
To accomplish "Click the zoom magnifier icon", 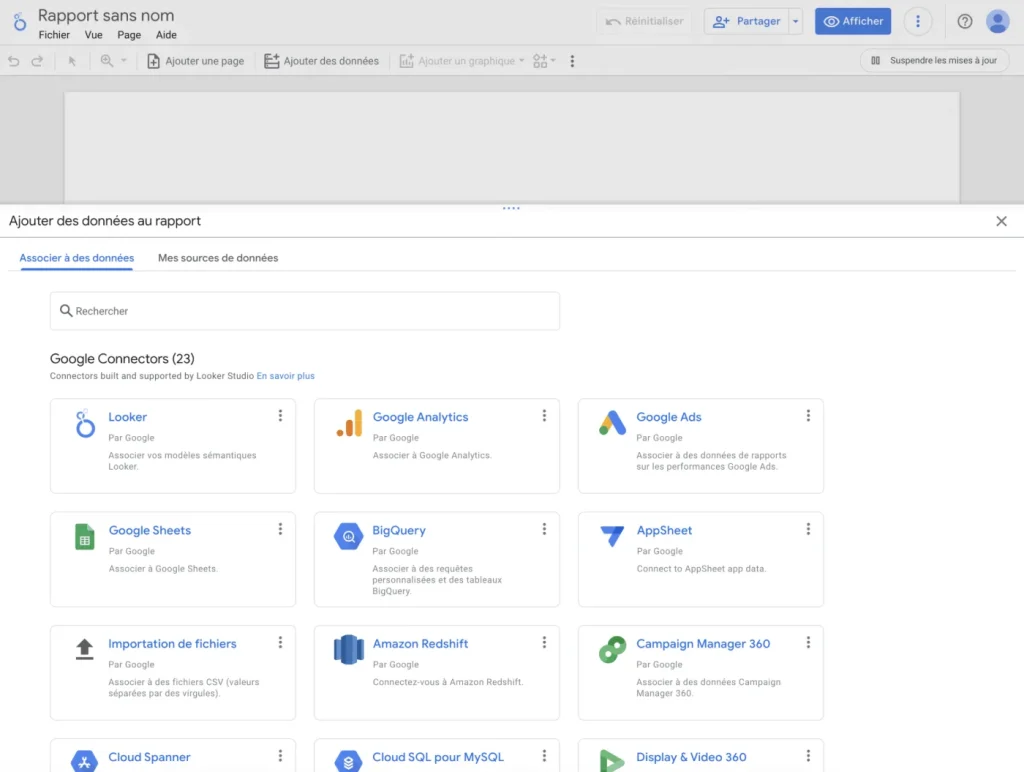I will point(106,61).
